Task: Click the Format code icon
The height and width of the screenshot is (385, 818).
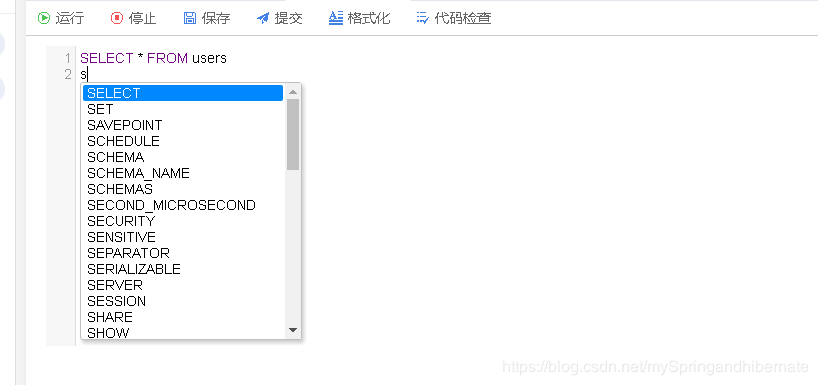Action: coord(335,18)
